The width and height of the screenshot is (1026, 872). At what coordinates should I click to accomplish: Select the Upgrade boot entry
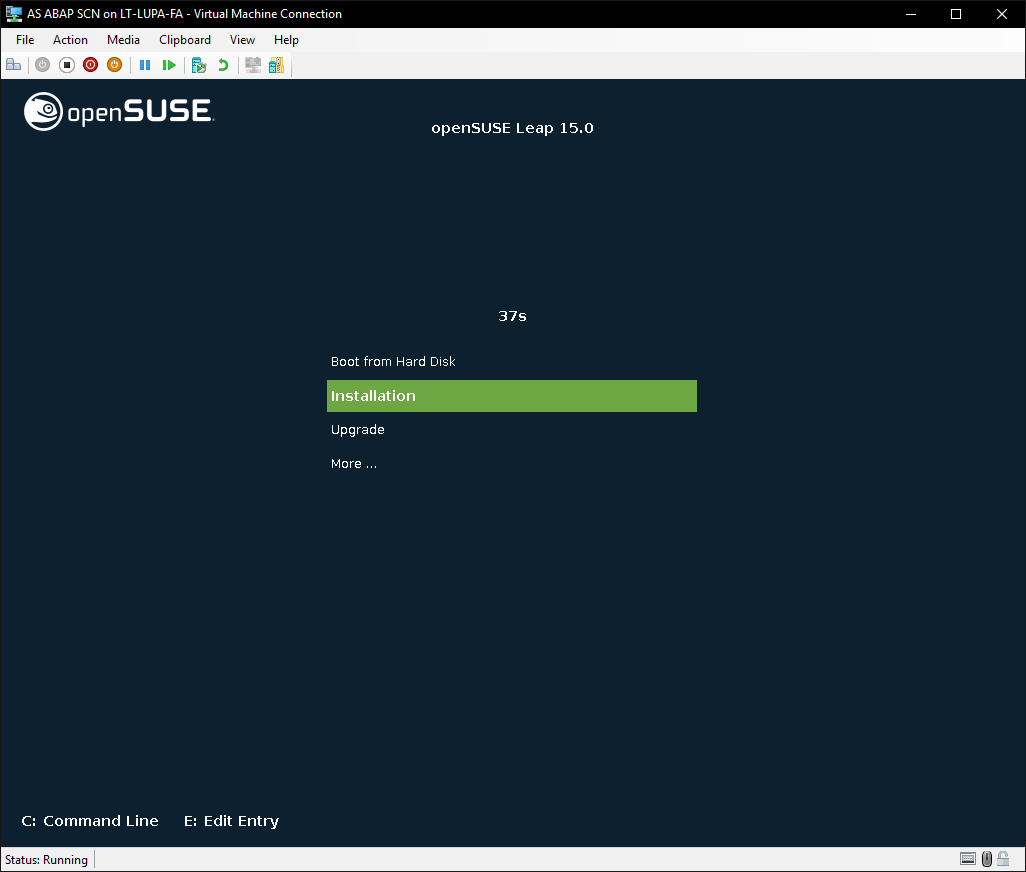click(x=358, y=430)
